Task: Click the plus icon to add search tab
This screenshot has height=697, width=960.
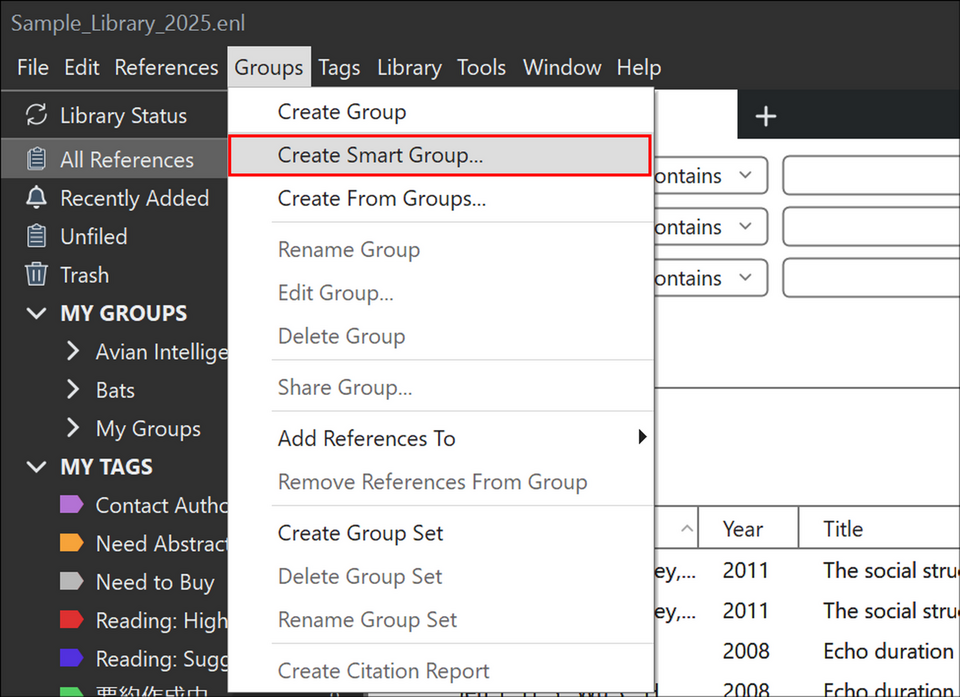Action: [765, 116]
